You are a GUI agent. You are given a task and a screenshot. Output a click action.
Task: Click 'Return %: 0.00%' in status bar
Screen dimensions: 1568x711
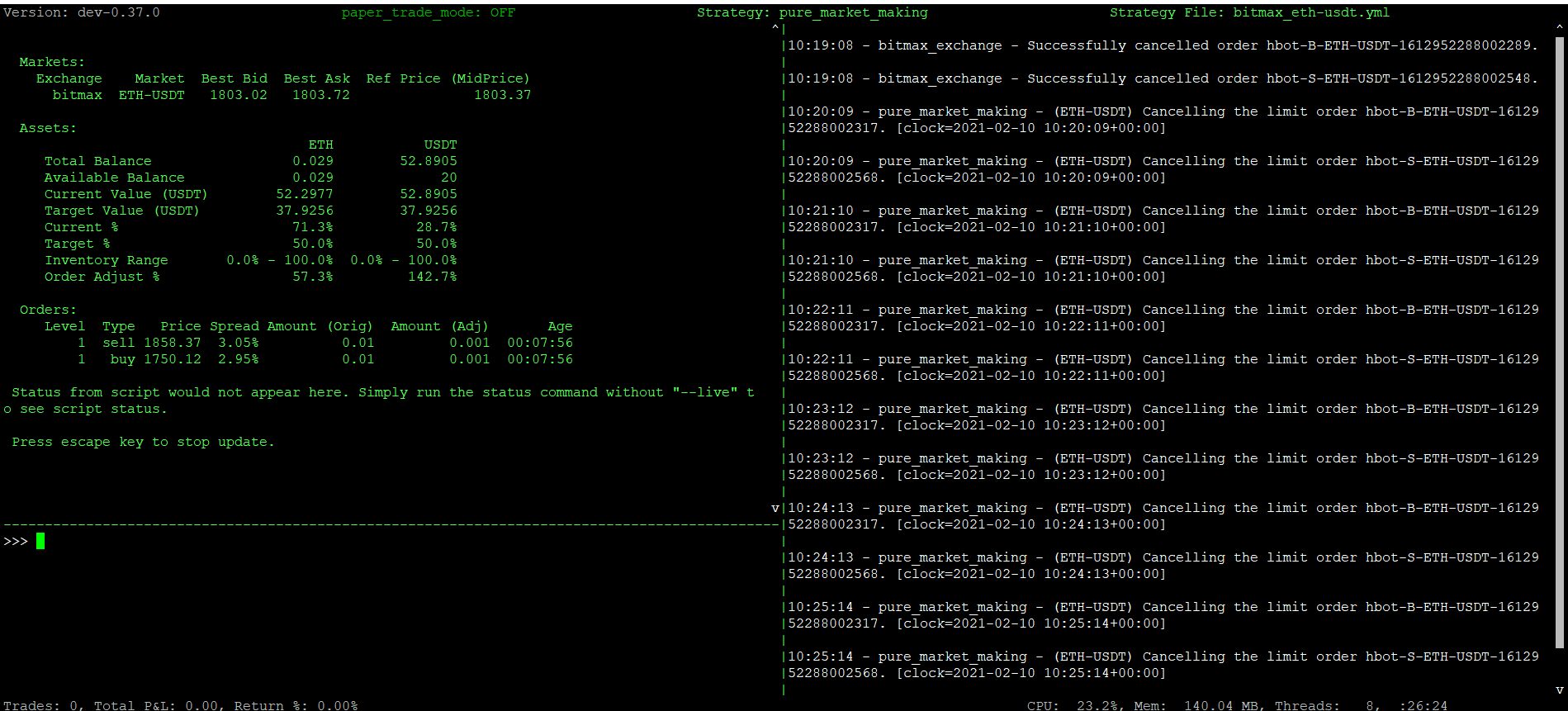pyautogui.click(x=296, y=705)
